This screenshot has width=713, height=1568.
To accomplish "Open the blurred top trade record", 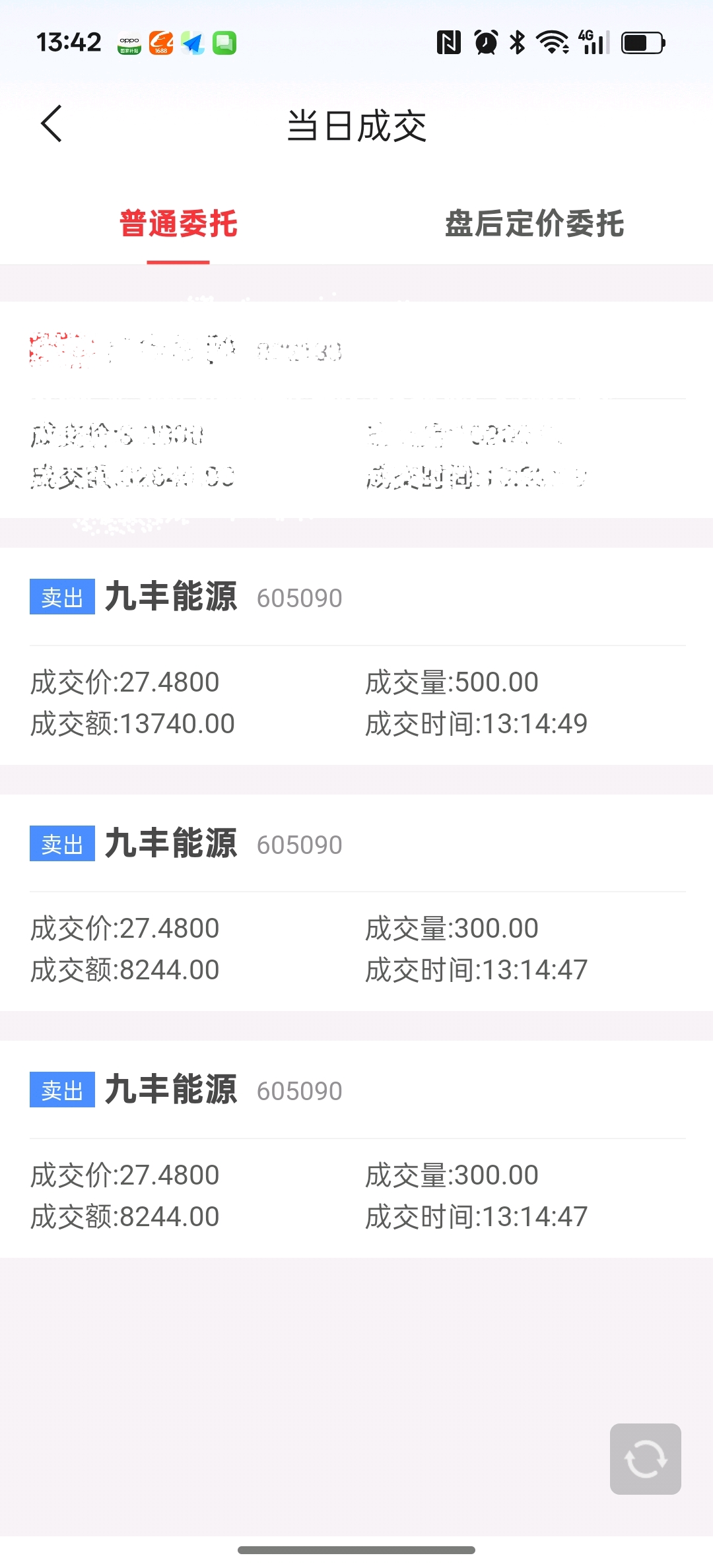I will click(x=356, y=410).
